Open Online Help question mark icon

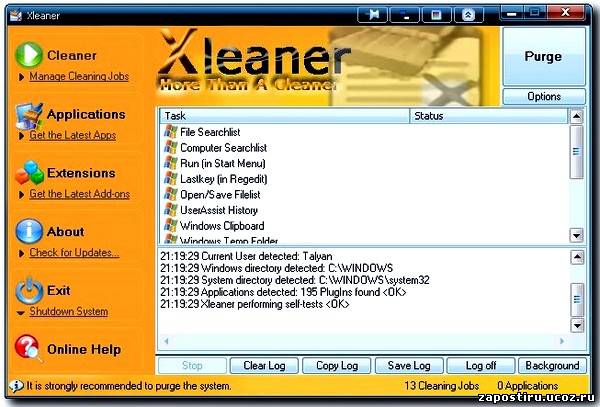pos(28,348)
